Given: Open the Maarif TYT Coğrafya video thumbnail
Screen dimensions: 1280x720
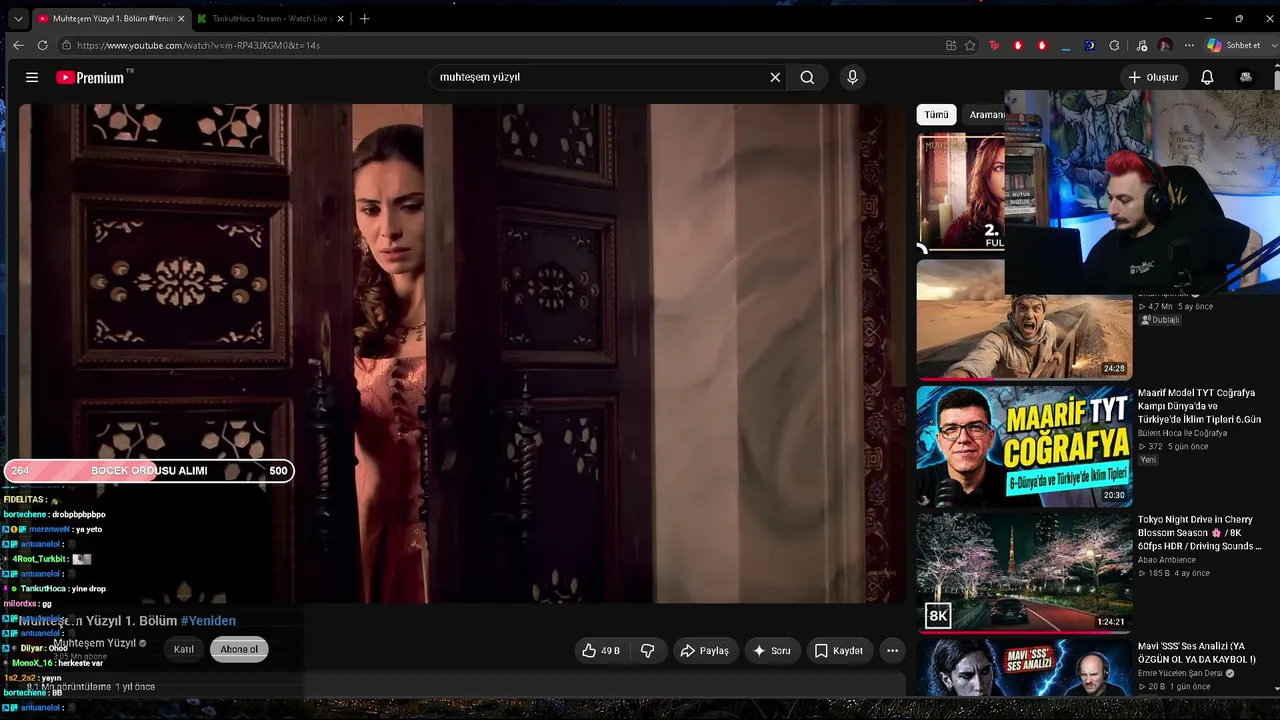Looking at the screenshot, I should pos(1024,446).
